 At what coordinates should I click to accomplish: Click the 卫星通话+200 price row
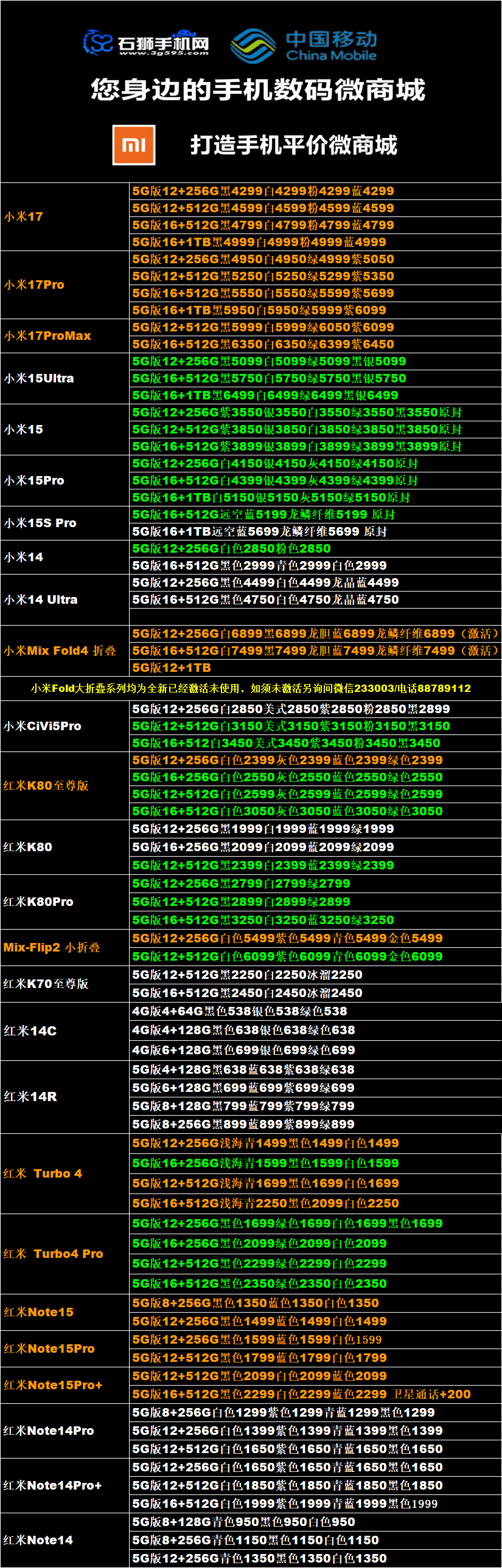point(302,1394)
